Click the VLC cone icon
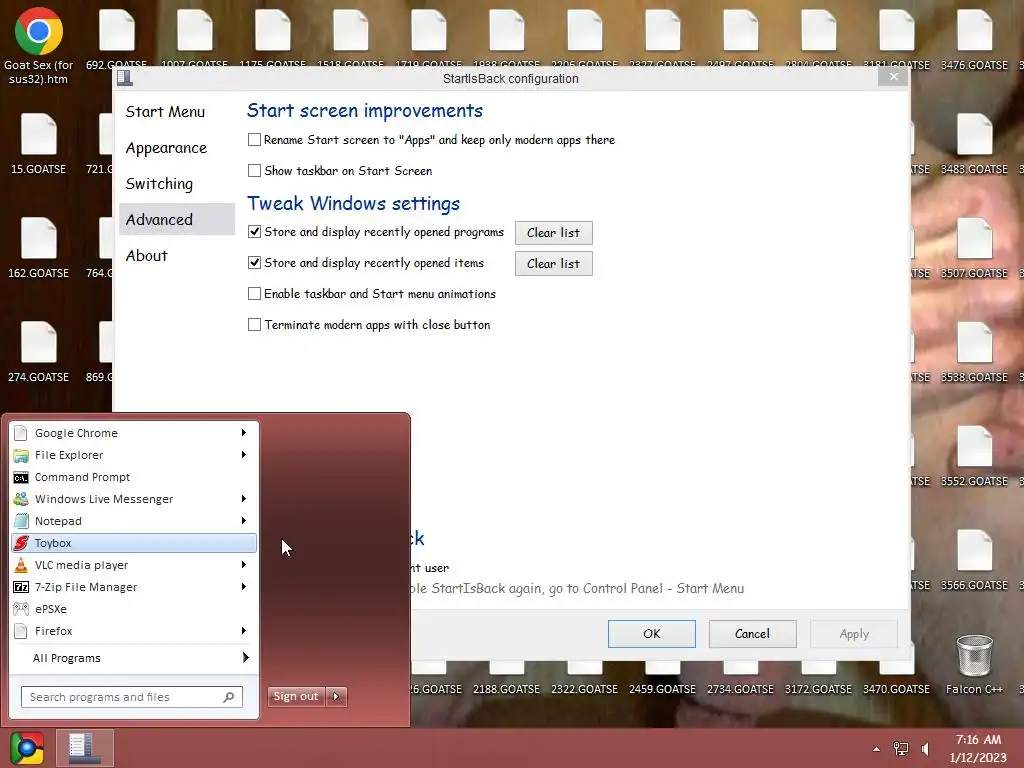This screenshot has height=768, width=1024. (x=21, y=565)
